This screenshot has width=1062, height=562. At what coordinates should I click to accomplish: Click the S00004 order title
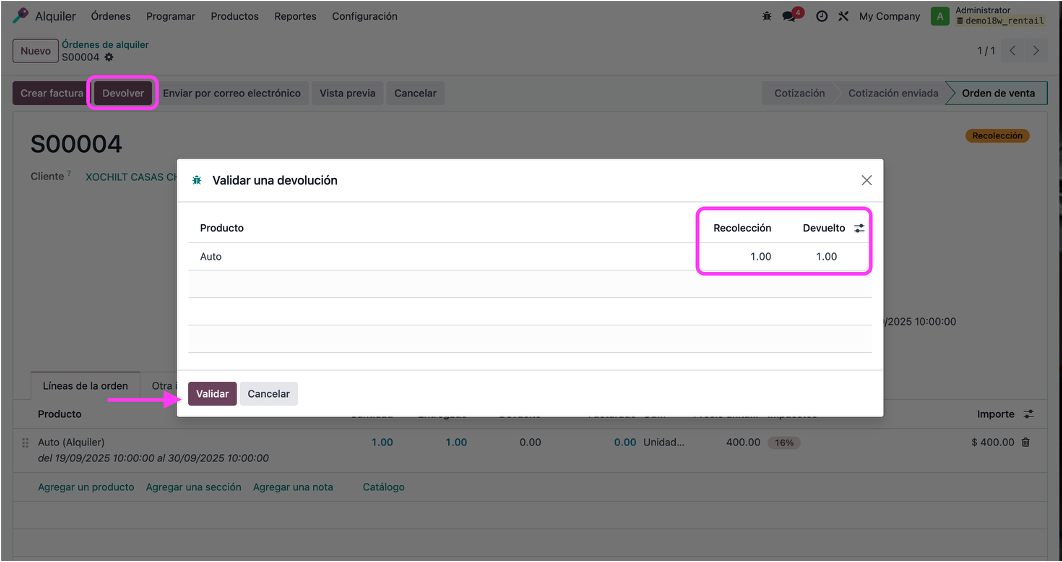76,144
